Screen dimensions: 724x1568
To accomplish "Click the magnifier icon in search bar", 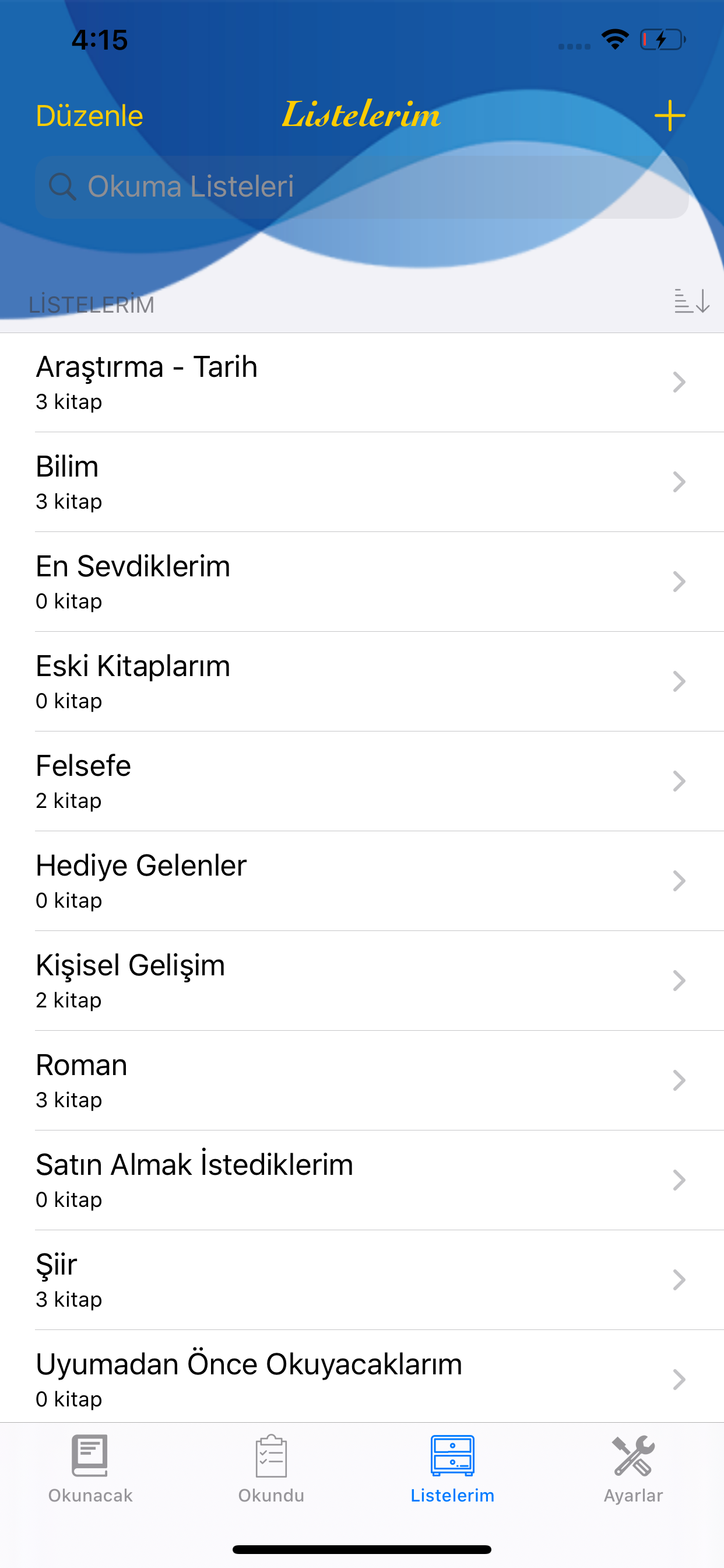I will (62, 186).
